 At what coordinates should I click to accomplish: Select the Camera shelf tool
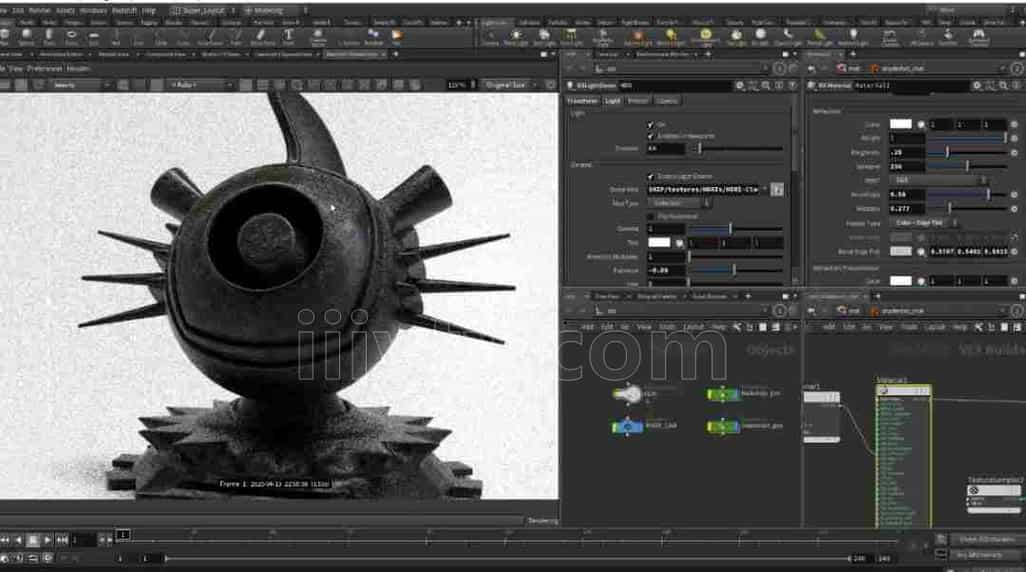pyautogui.click(x=490, y=37)
